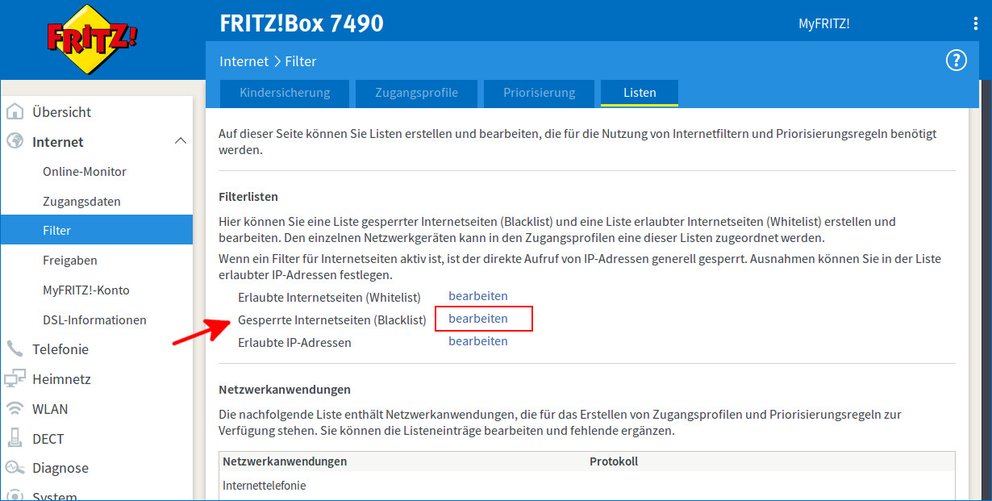The image size is (992, 501).
Task: Click Gesperrte Internetseiten (Blacklist) label
Action: point(332,320)
